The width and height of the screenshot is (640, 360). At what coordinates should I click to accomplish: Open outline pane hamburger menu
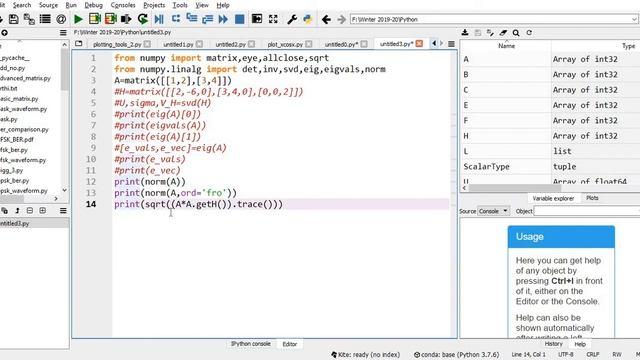(63, 211)
